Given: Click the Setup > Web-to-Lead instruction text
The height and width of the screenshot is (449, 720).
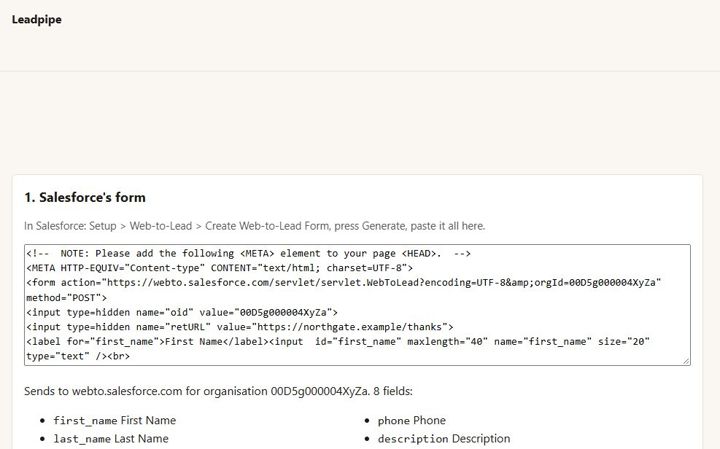Looking at the screenshot, I should [x=254, y=226].
